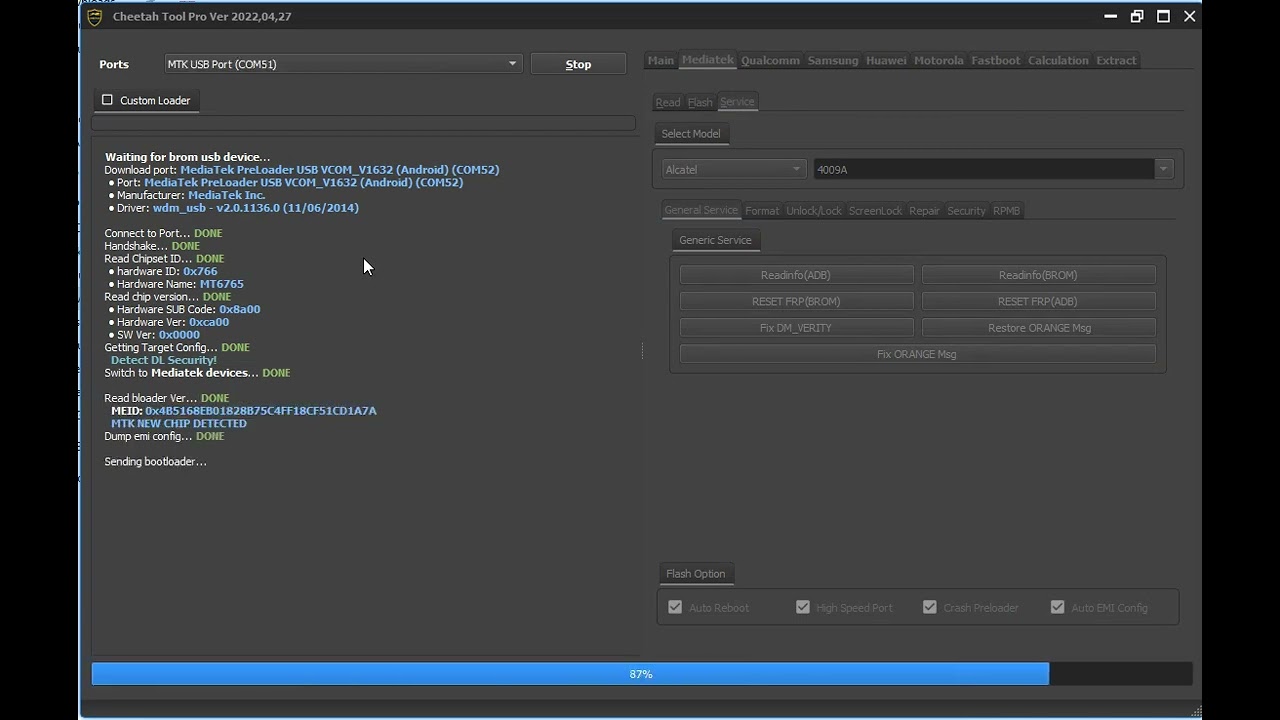This screenshot has width=1280, height=720.
Task: Enable the Custom Loader checkbox
Action: [x=107, y=100]
